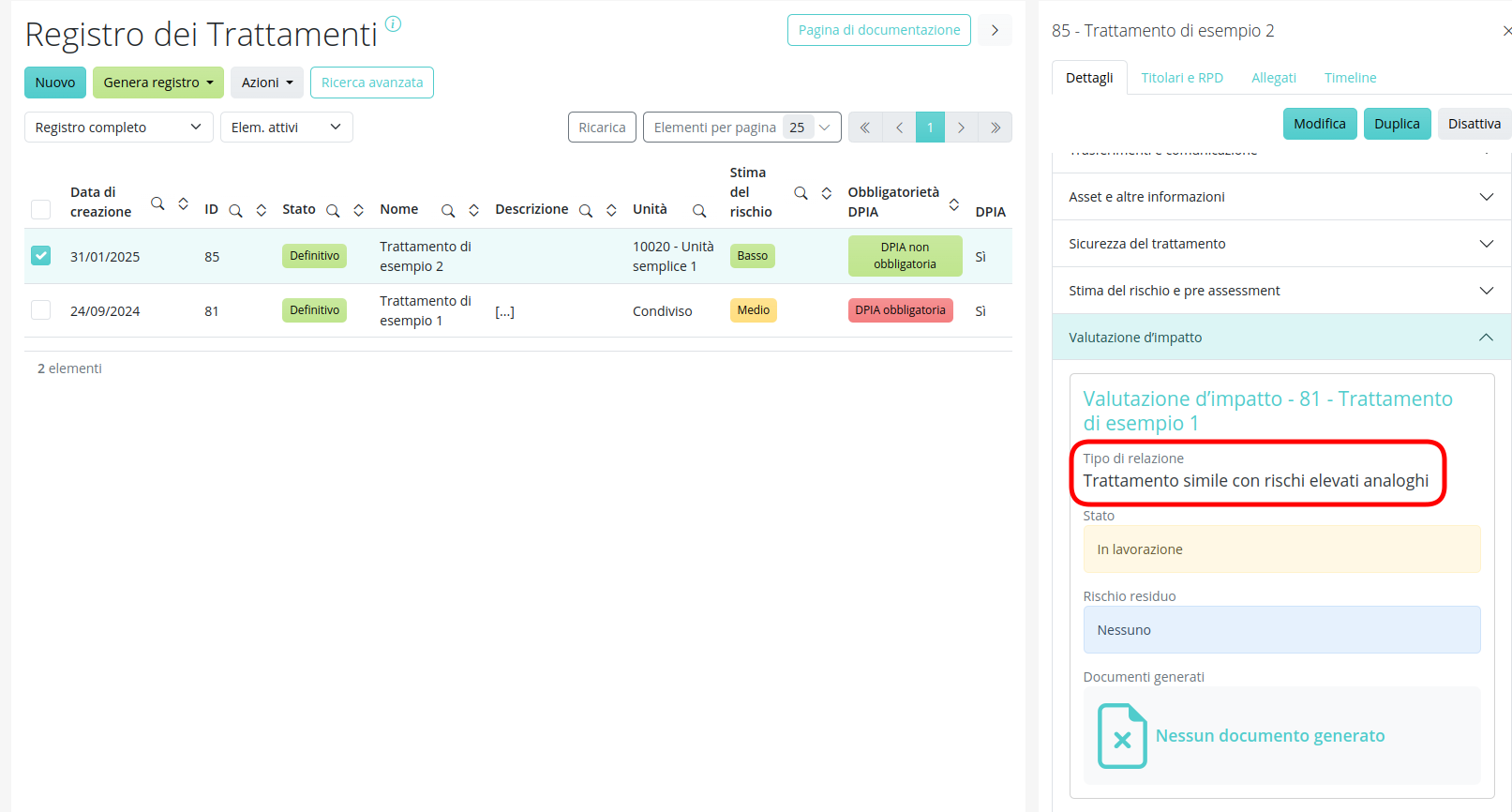Click the In lavorazione status field
Screen dimensions: 1512x812
tap(1281, 549)
